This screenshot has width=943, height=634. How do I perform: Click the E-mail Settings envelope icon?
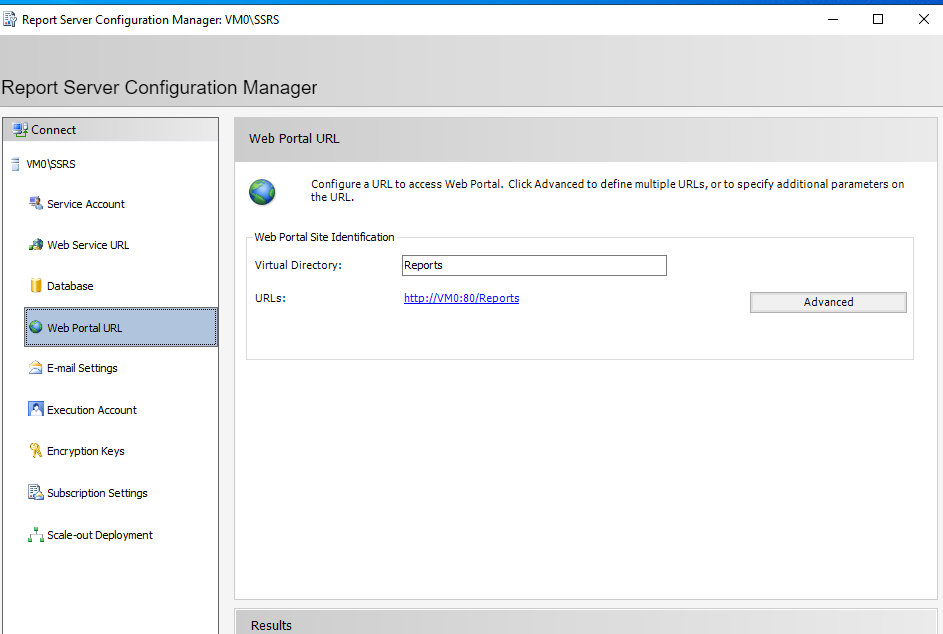tap(36, 368)
